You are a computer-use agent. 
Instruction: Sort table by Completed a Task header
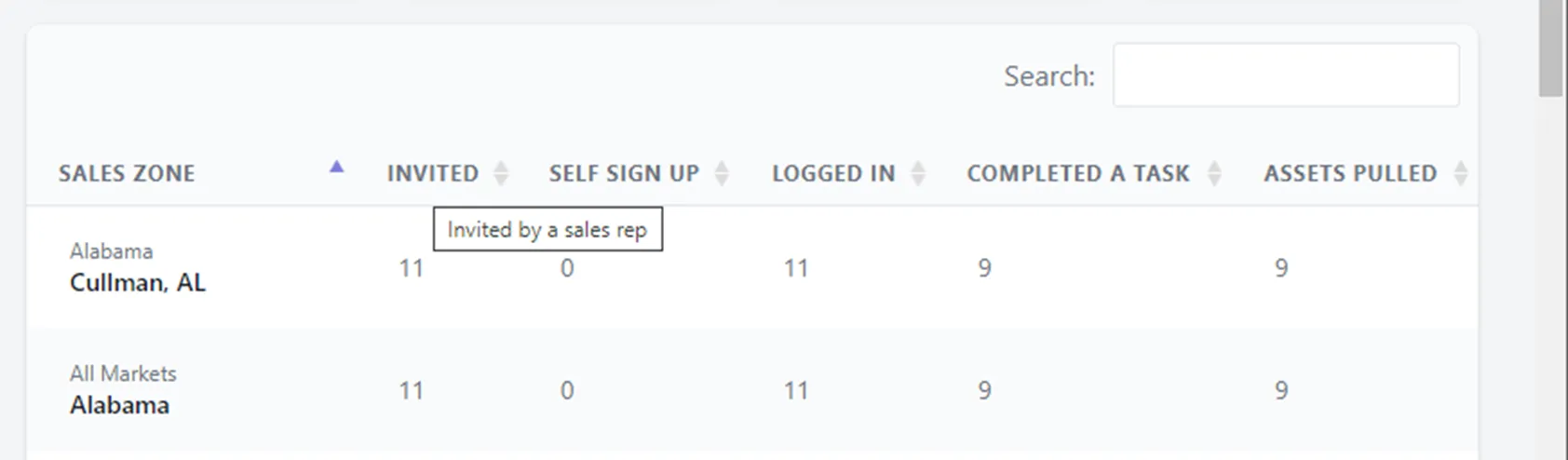click(1077, 173)
